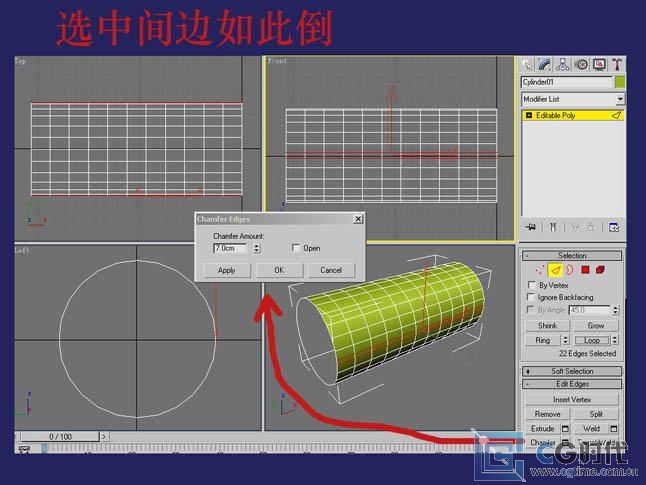The height and width of the screenshot is (485, 646).
Task: Click the 0 / 100 time slider
Action: 60,436
